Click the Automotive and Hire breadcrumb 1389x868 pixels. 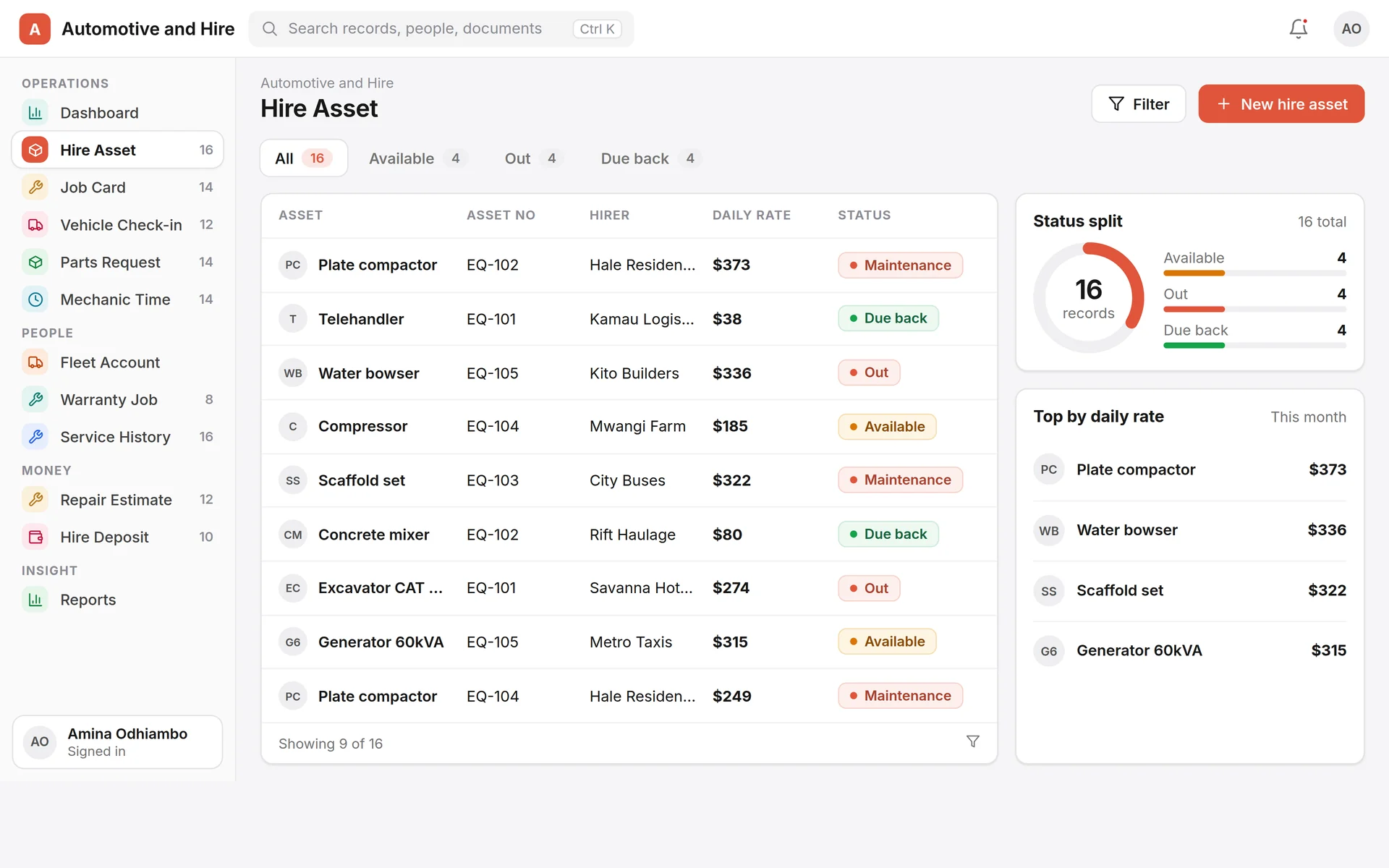tap(327, 83)
